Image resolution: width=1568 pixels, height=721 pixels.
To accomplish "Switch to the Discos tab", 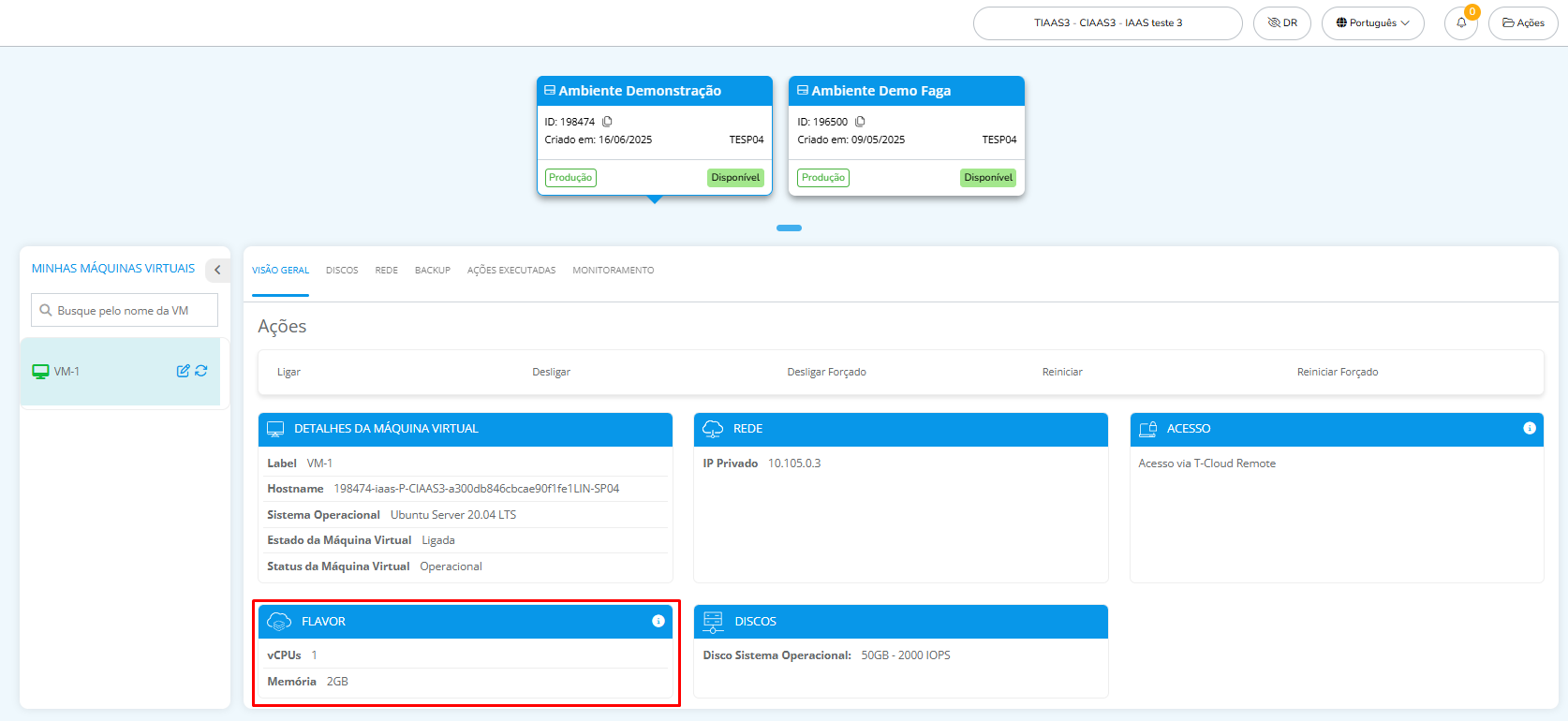I will coord(342,271).
